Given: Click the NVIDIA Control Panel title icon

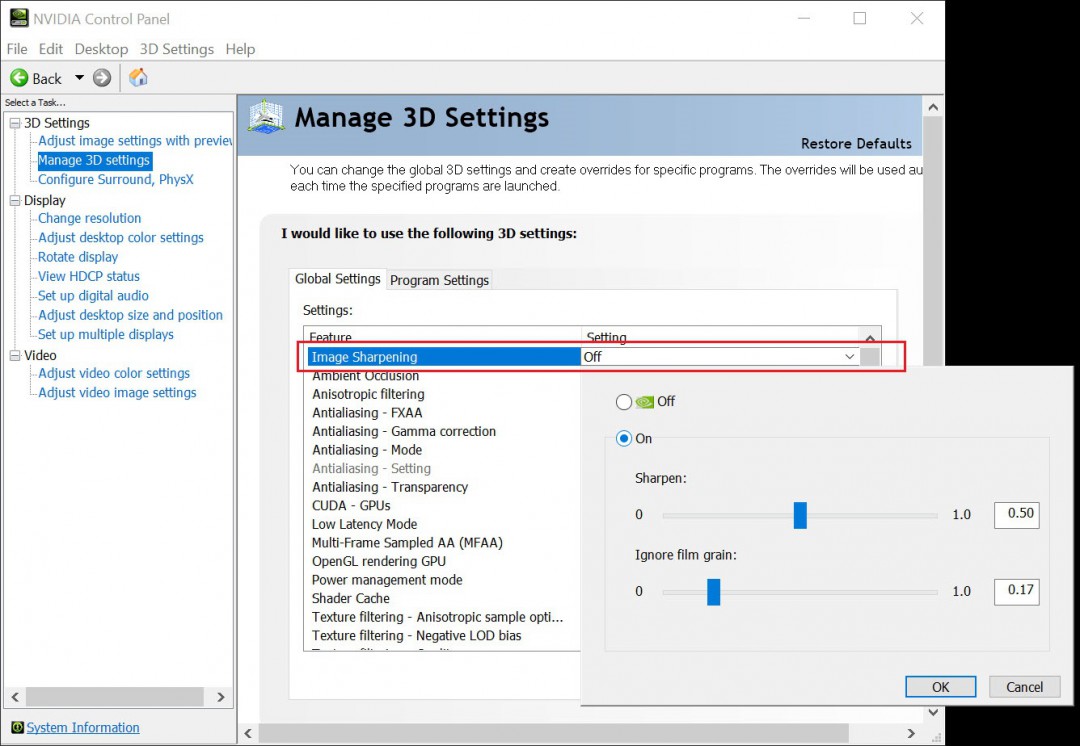Looking at the screenshot, I should (x=18, y=18).
